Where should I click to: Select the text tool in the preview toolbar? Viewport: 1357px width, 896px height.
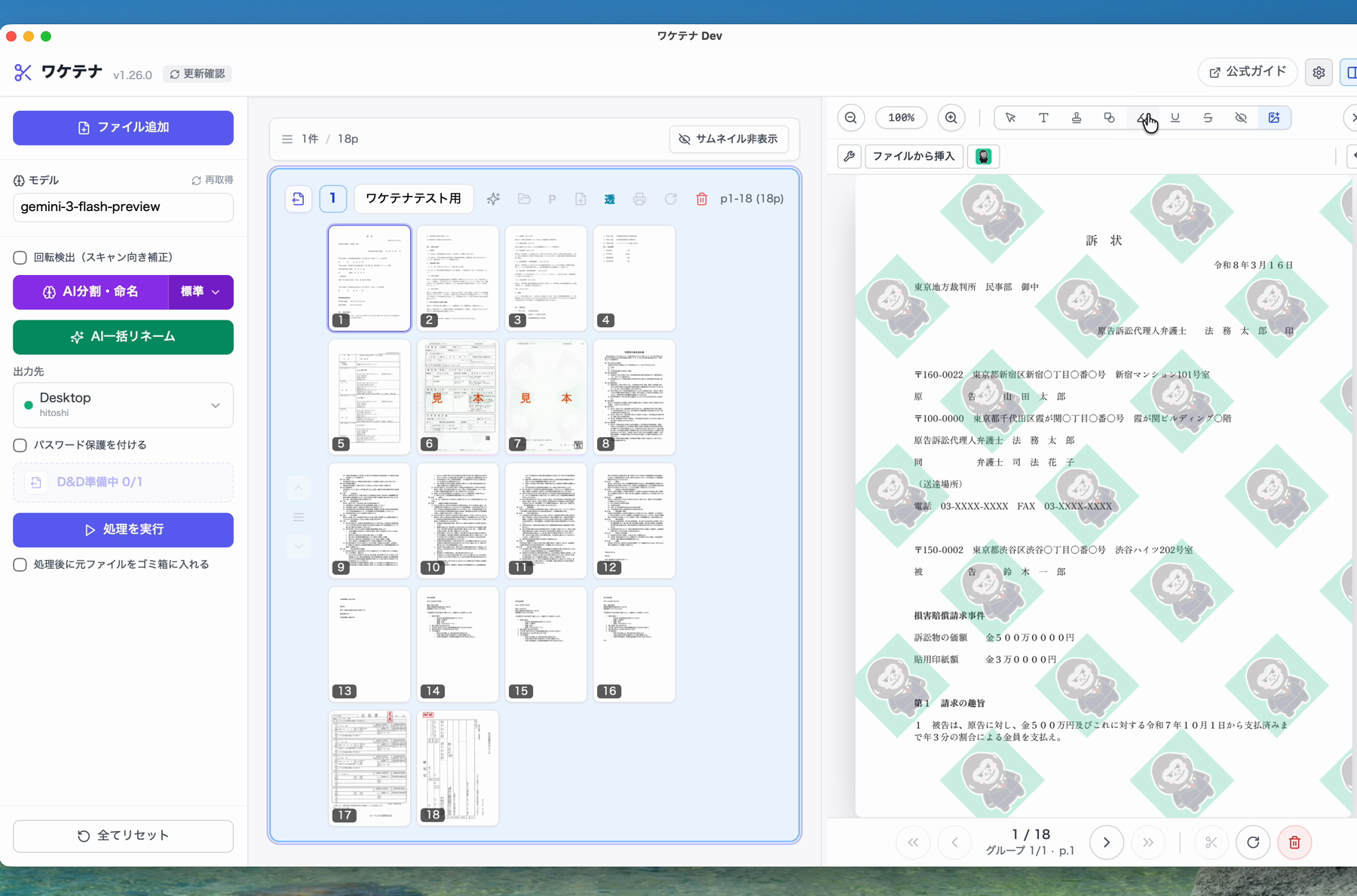tap(1043, 118)
